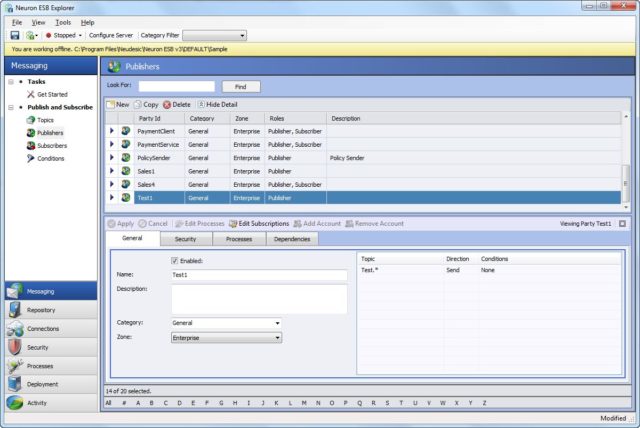The width and height of the screenshot is (640, 428).
Task: Open the Category Filter dropdown
Action: click(x=214, y=35)
